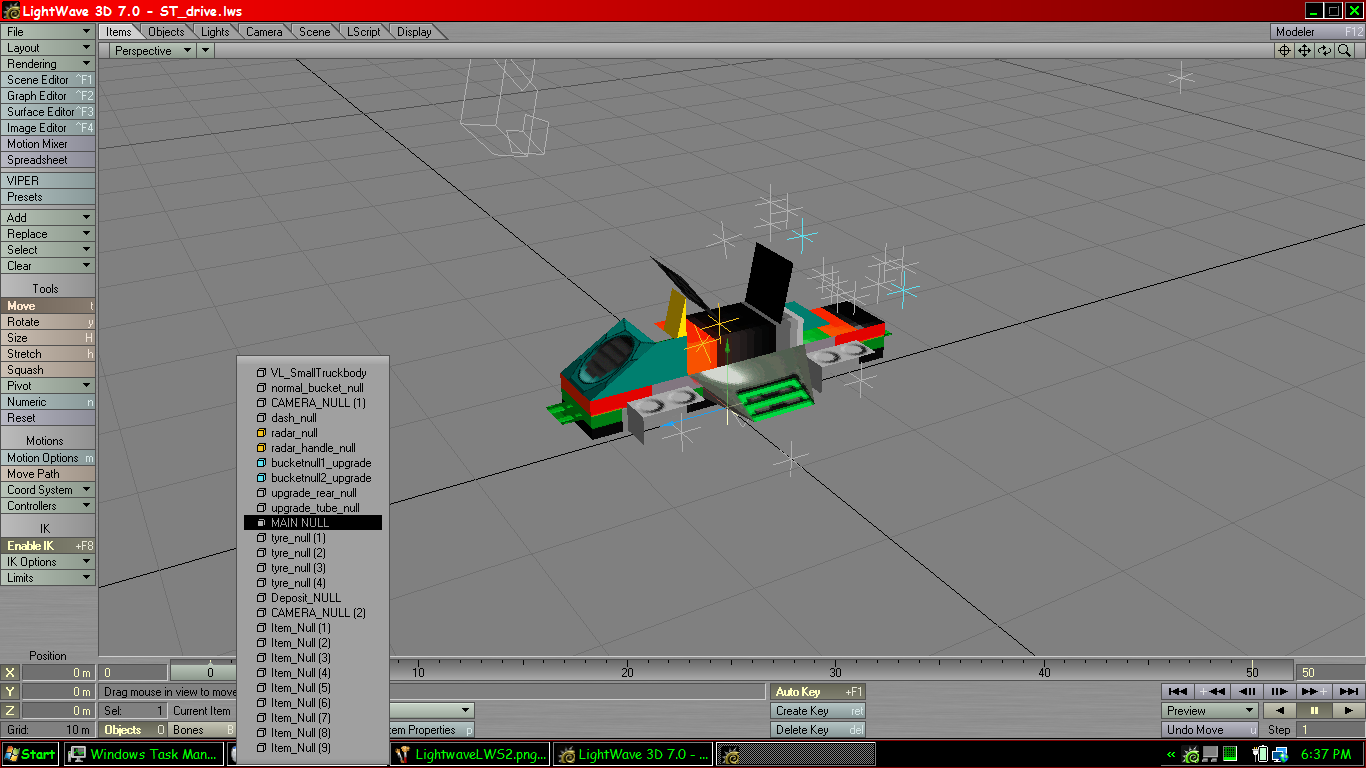
Task: Open the File dropdown menu
Action: click(48, 32)
